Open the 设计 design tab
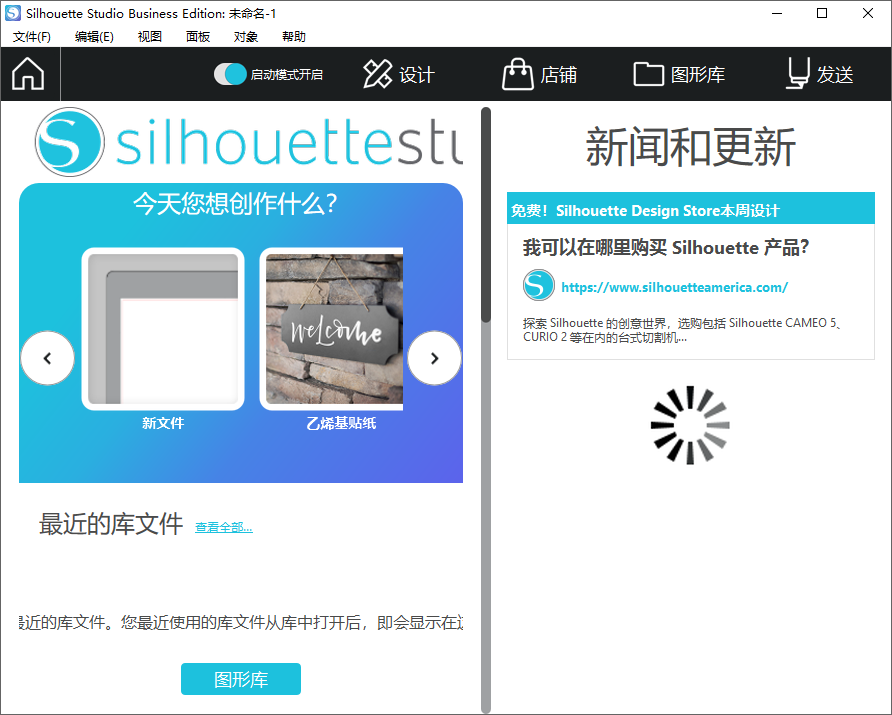Screen dimensions: 892x715 point(399,74)
